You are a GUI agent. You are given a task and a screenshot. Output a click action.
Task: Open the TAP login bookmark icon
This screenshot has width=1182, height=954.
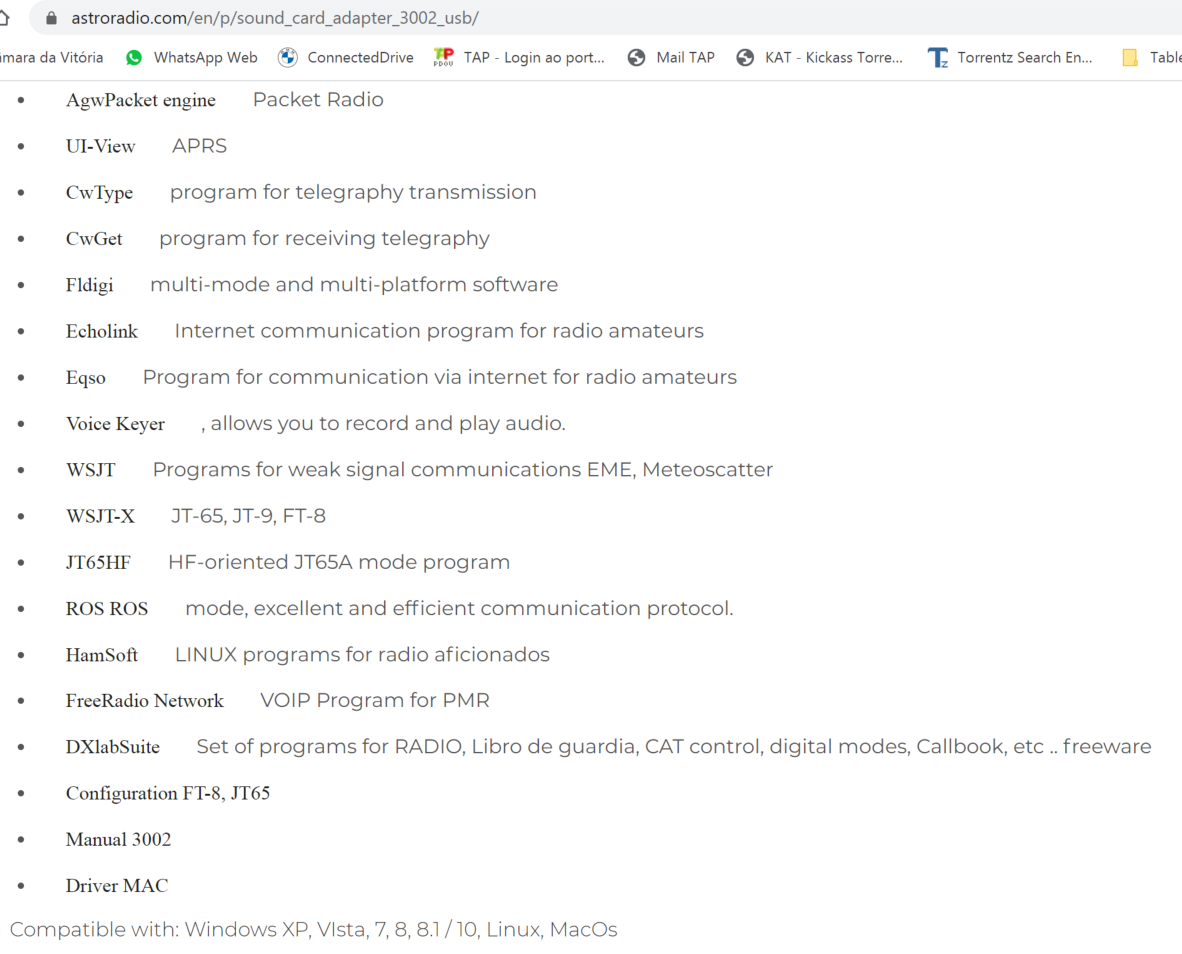tap(444, 57)
